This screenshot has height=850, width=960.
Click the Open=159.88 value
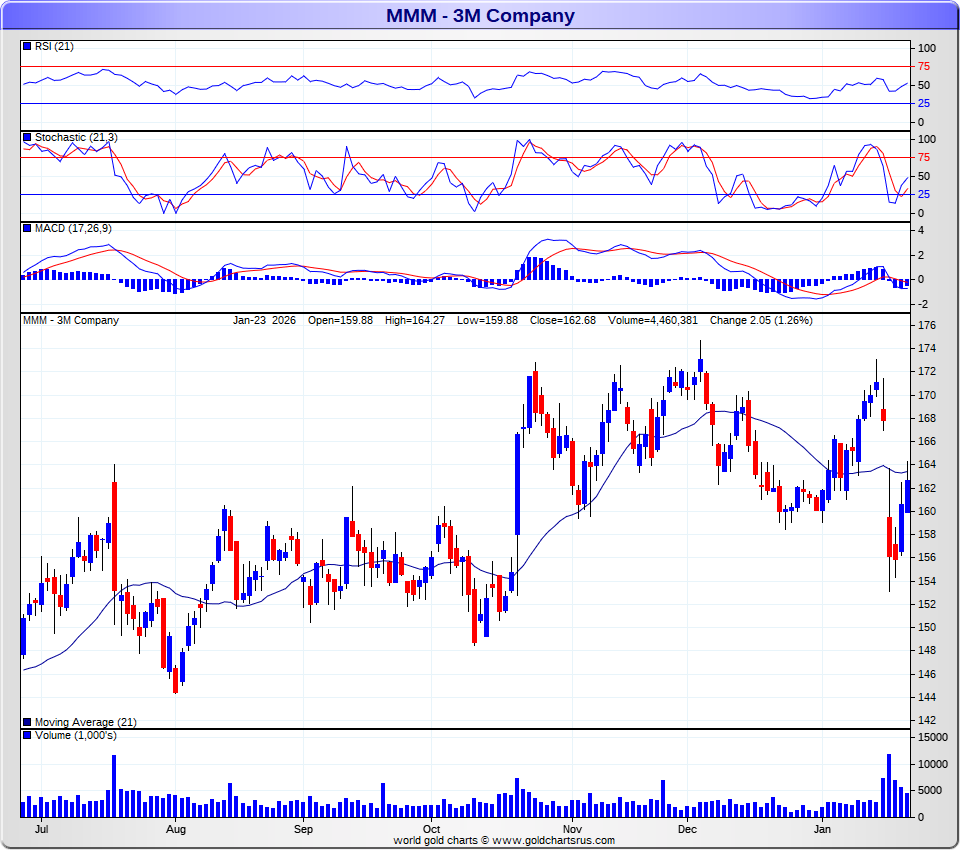click(x=340, y=320)
